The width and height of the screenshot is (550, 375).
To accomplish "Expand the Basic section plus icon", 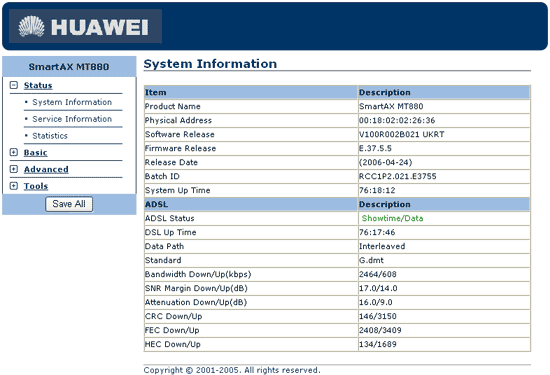I will 14,152.
